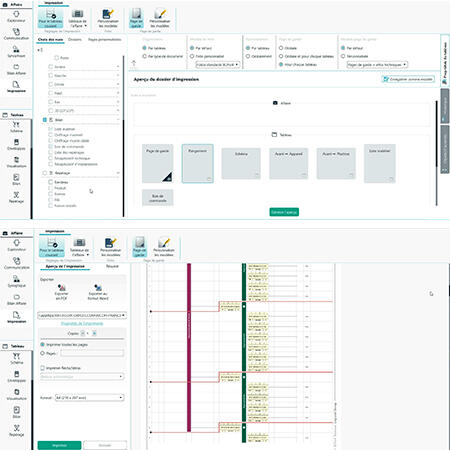Viewport: 450px width, 450px height.
Task: Open Bilan Affaire in the top window sidebar
Action: point(16,69)
